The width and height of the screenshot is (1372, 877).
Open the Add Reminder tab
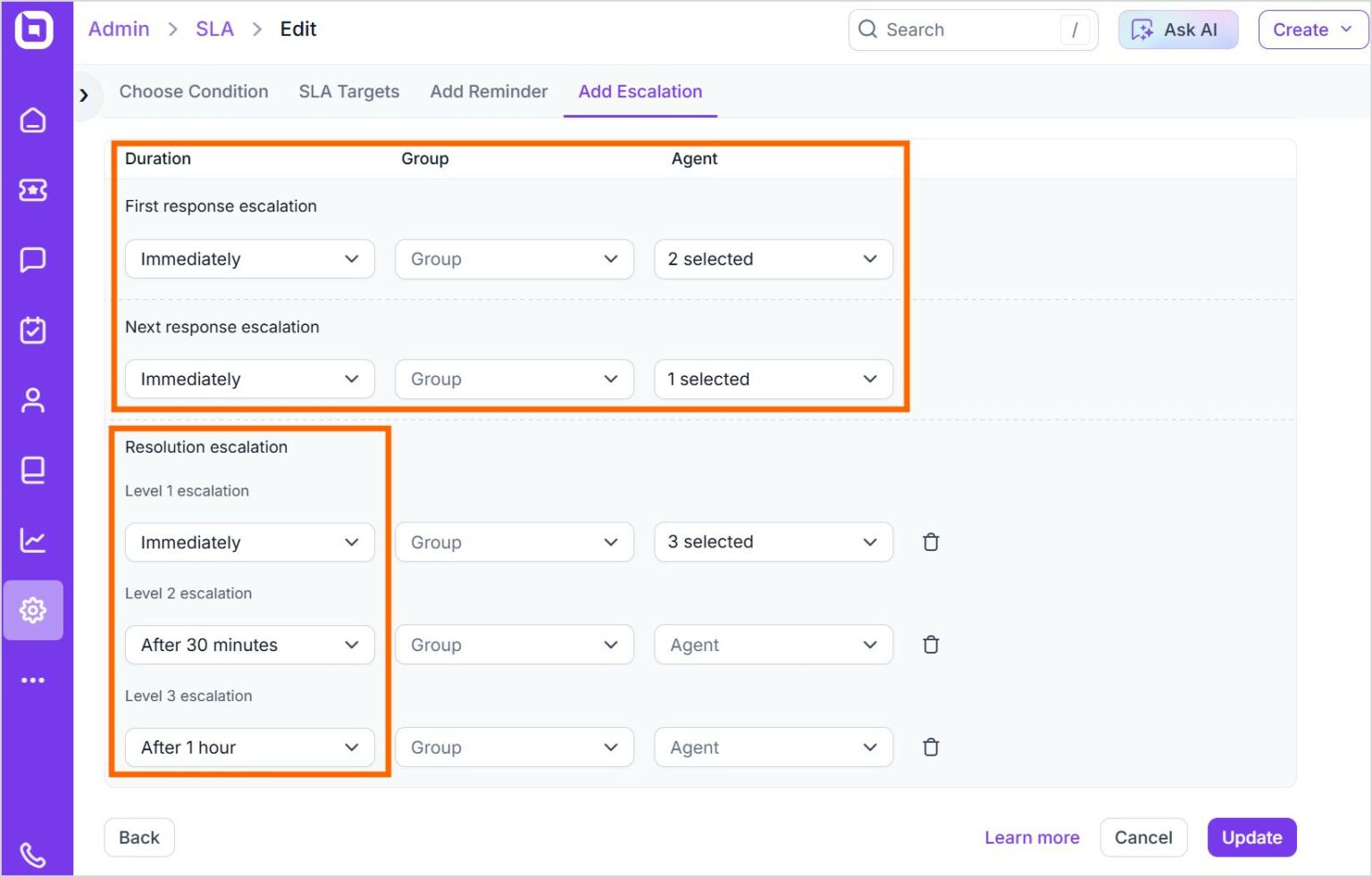(488, 91)
